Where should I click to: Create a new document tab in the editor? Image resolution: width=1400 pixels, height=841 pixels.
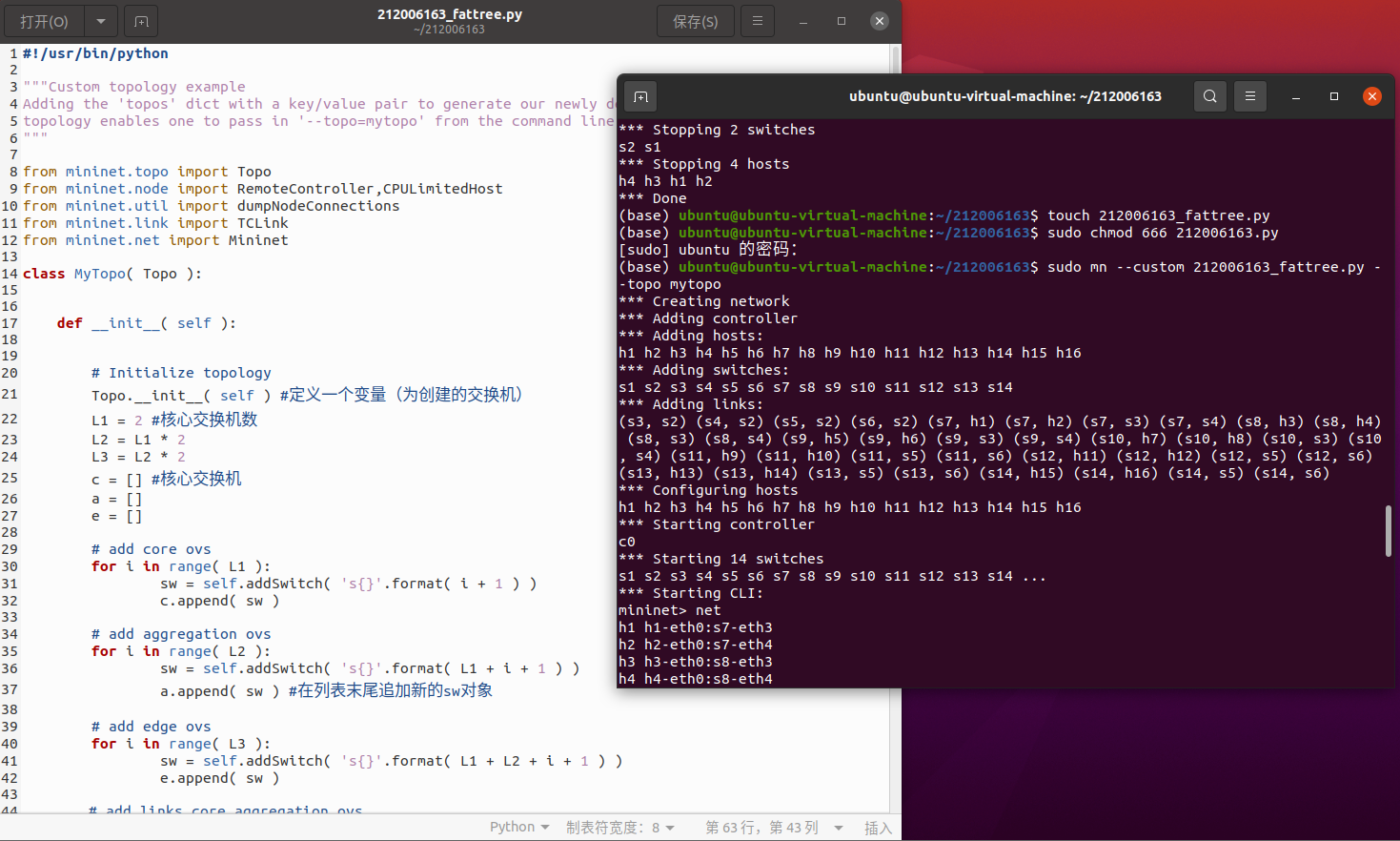141,21
